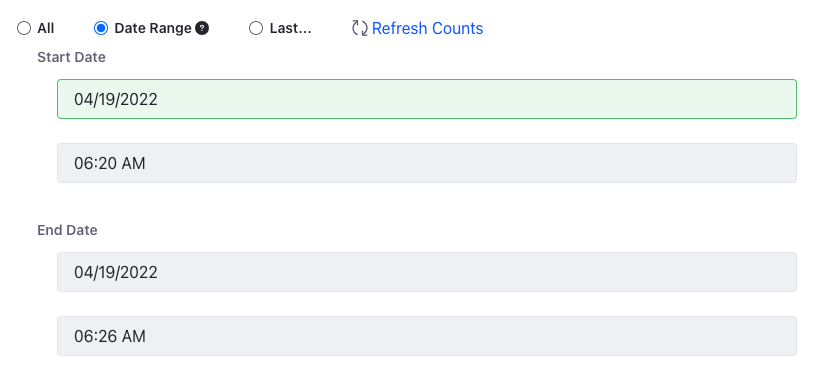819x389 pixels.
Task: Click the "Date Range" label text
Action: pyautogui.click(x=153, y=28)
